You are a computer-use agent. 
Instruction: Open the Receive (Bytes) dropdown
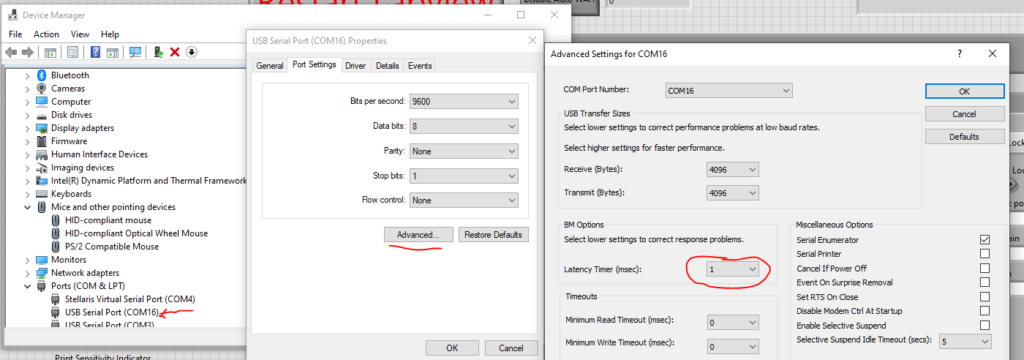pyautogui.click(x=733, y=170)
